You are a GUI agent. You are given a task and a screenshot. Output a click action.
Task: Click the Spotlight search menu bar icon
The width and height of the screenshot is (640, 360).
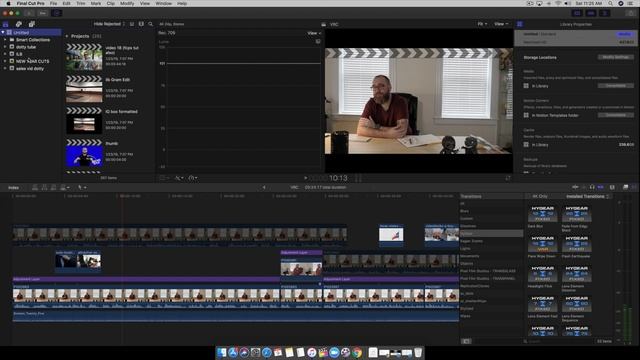[x=610, y=3]
